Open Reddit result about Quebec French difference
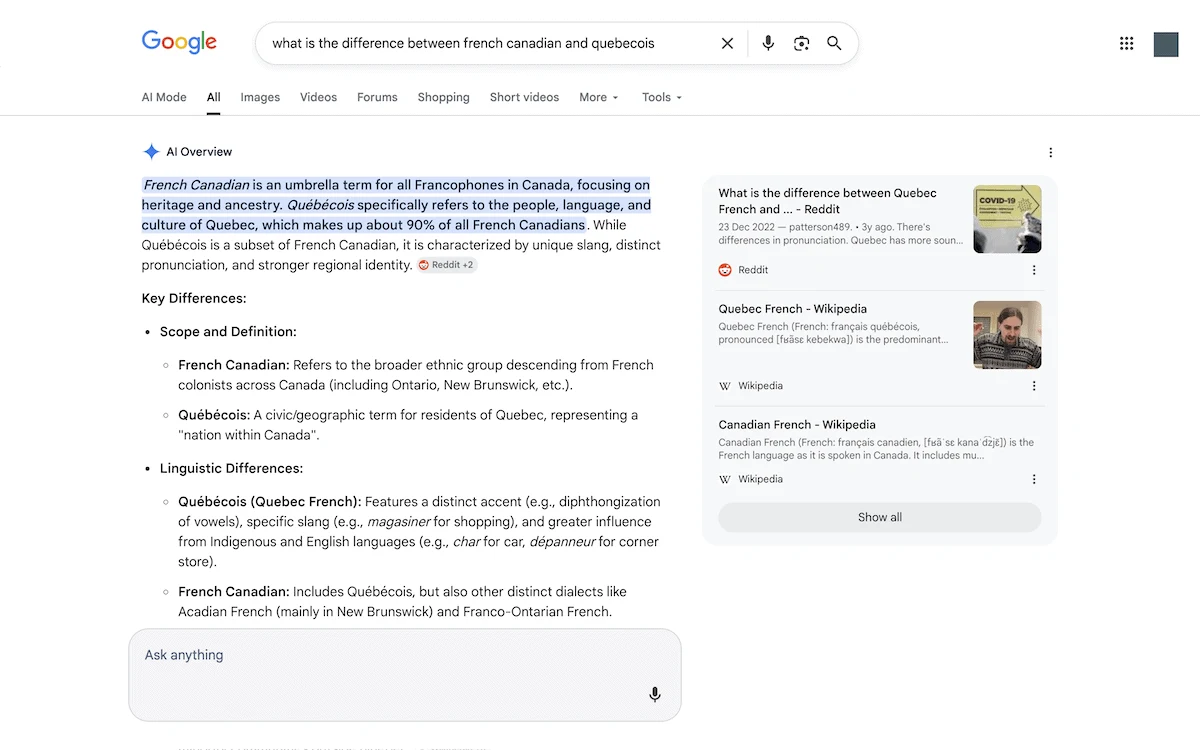Screen dimensions: 1200x750 click(827, 201)
